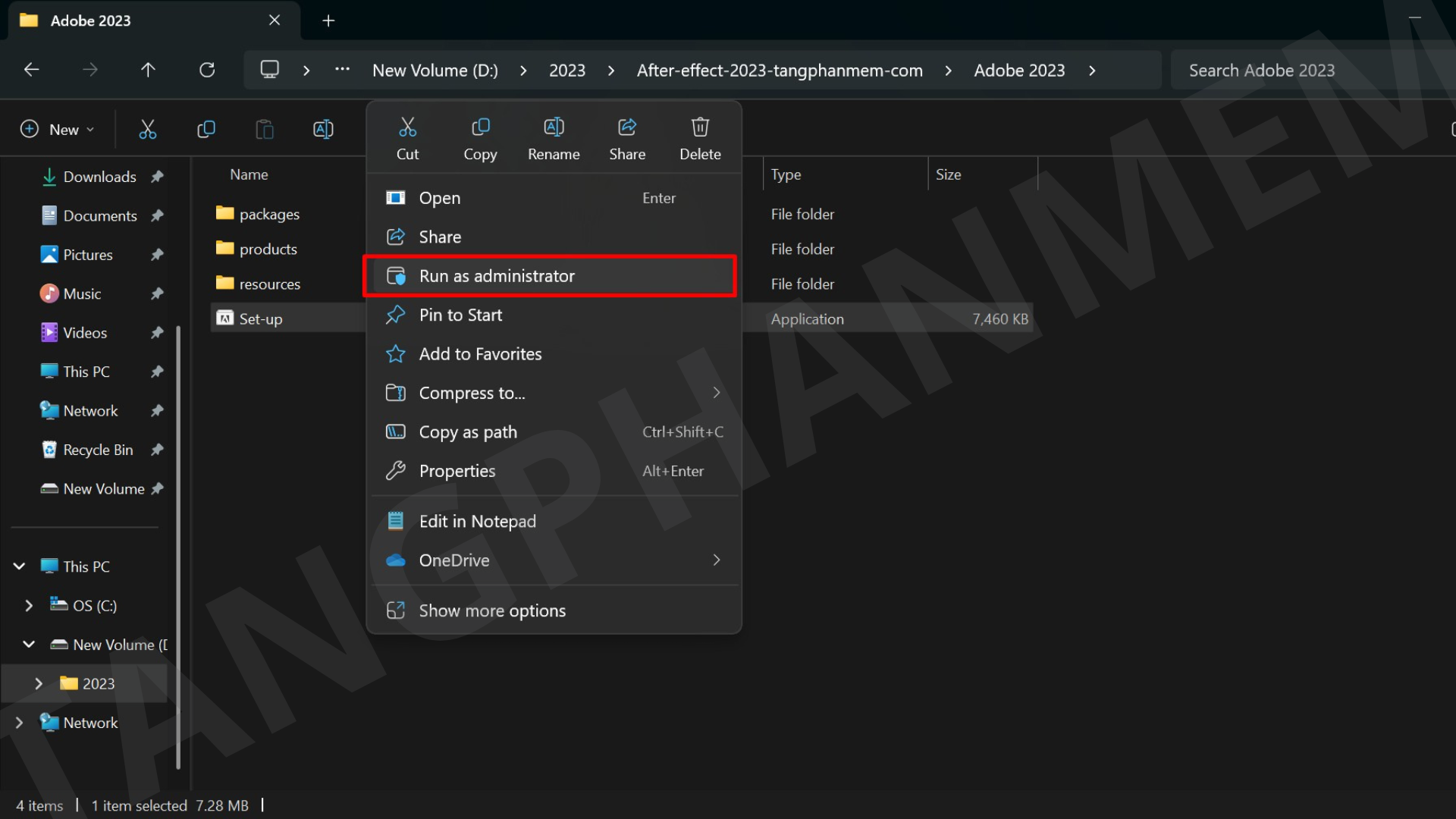Unpin Music pin icon in sidebar
The image size is (1456, 819).
[x=157, y=293]
